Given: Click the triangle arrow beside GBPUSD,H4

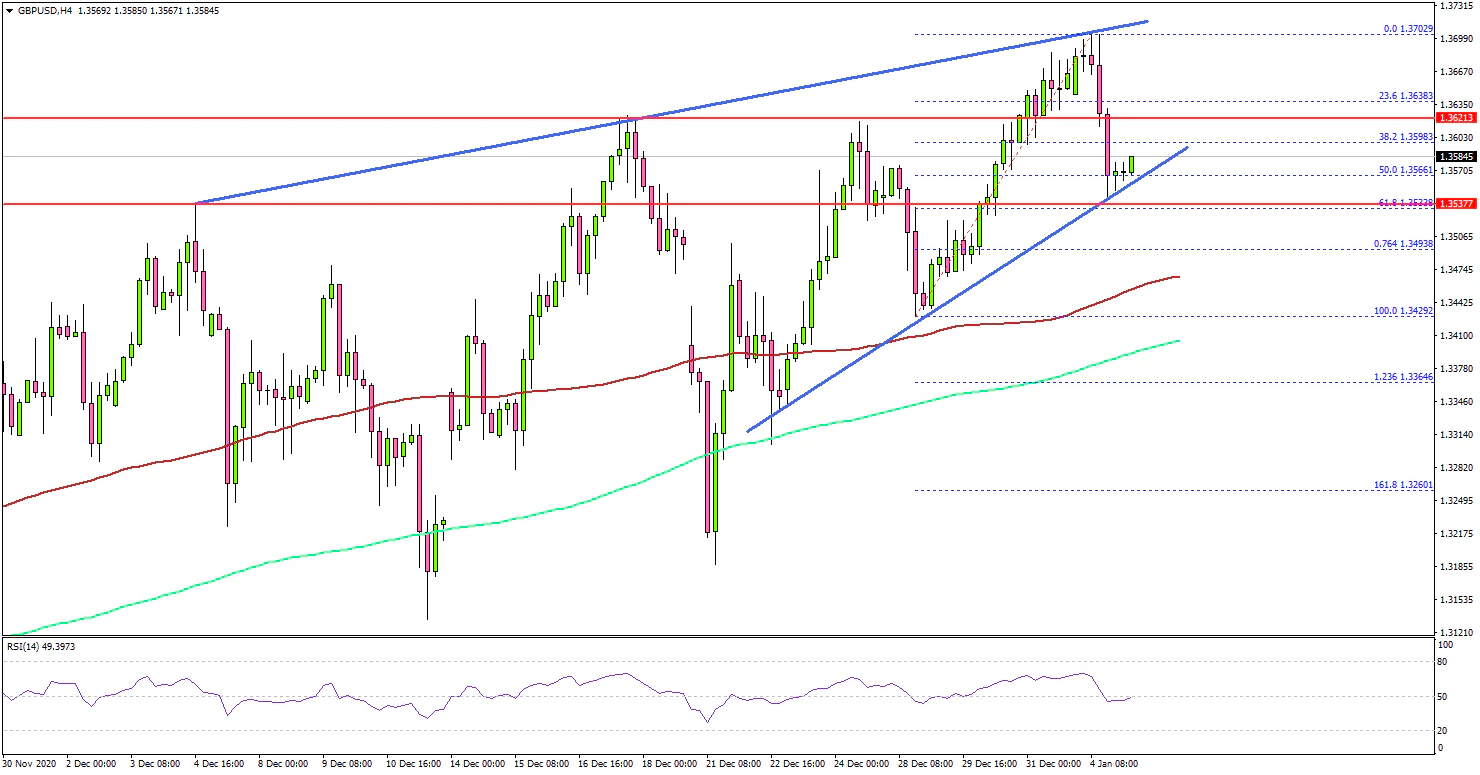Looking at the screenshot, I should pos(8,11).
